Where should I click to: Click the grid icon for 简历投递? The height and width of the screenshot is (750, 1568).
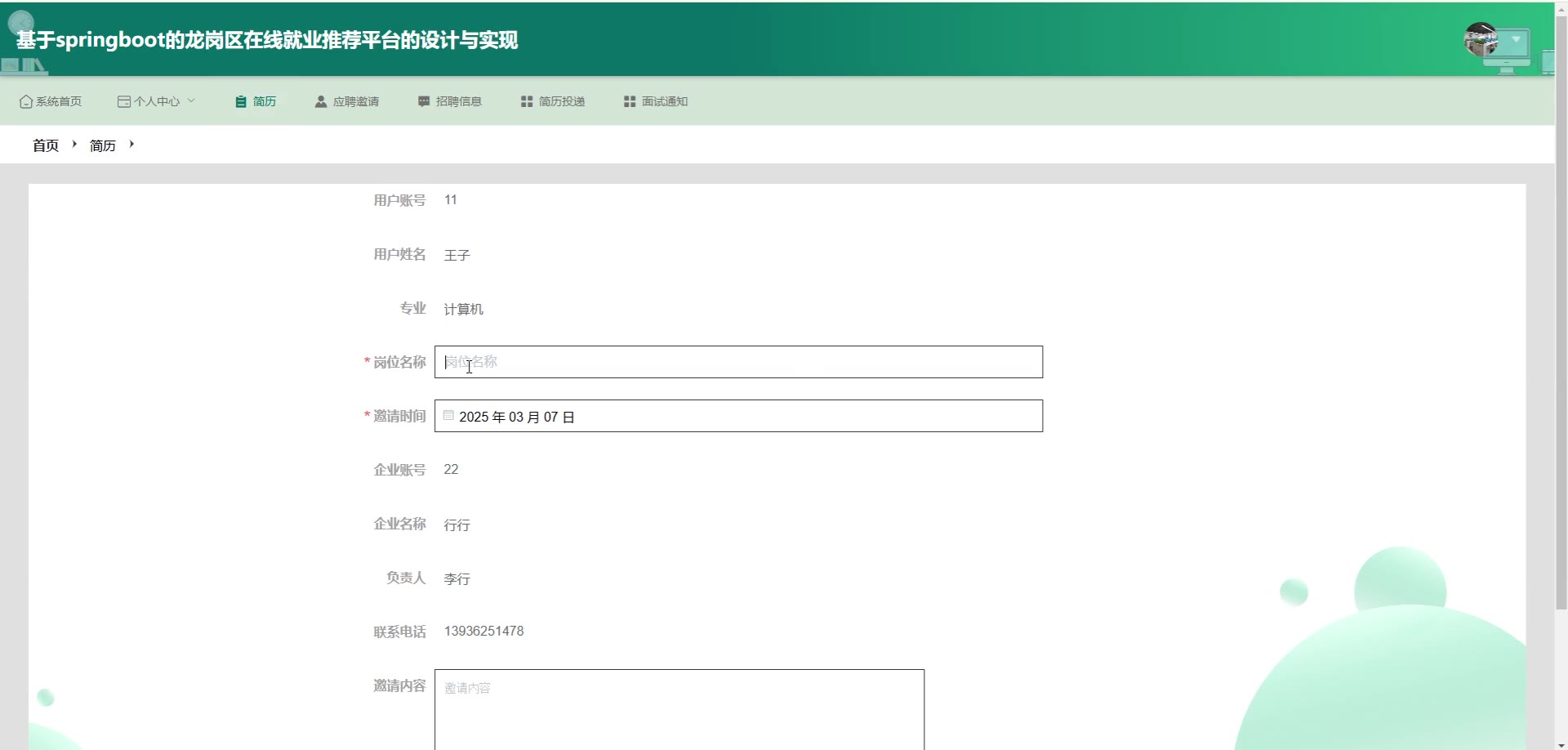(x=527, y=101)
